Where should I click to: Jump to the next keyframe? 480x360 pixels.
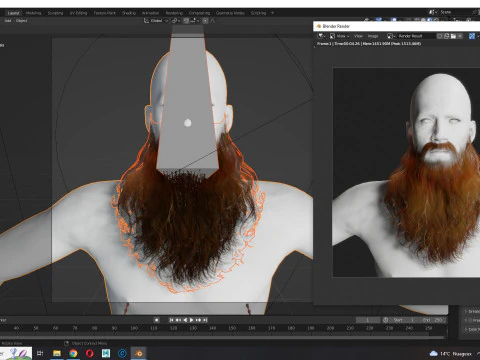(x=198, y=320)
